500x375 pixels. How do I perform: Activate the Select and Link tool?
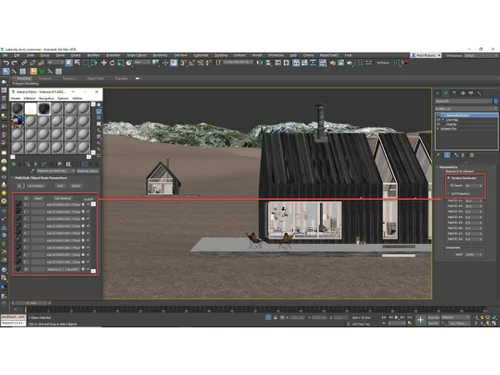click(x=24, y=63)
